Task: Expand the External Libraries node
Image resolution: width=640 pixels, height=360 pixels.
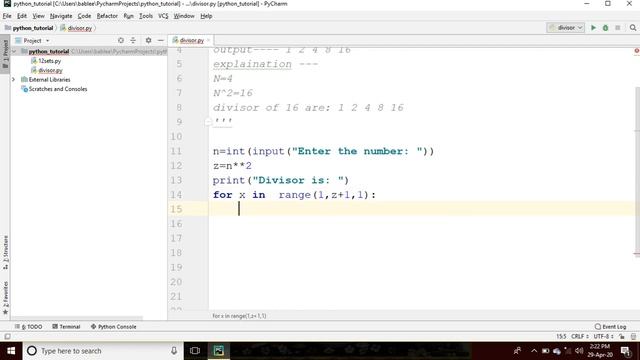Action: pyautogui.click(x=13, y=80)
